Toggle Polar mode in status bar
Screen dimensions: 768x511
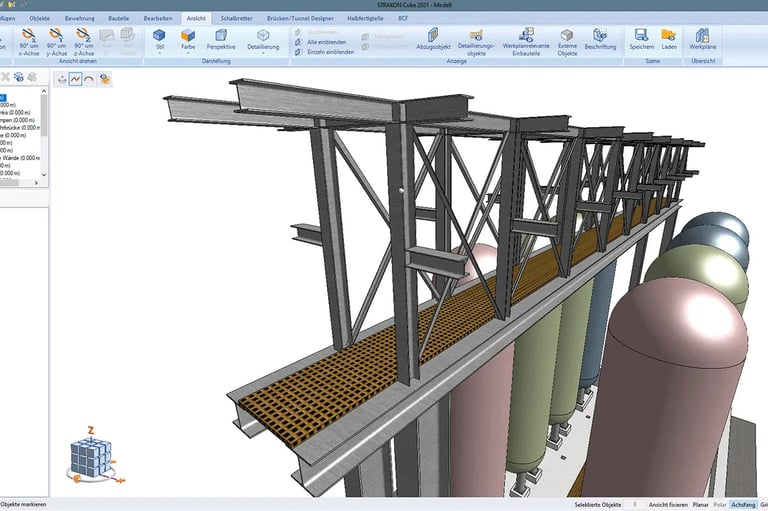(720, 505)
